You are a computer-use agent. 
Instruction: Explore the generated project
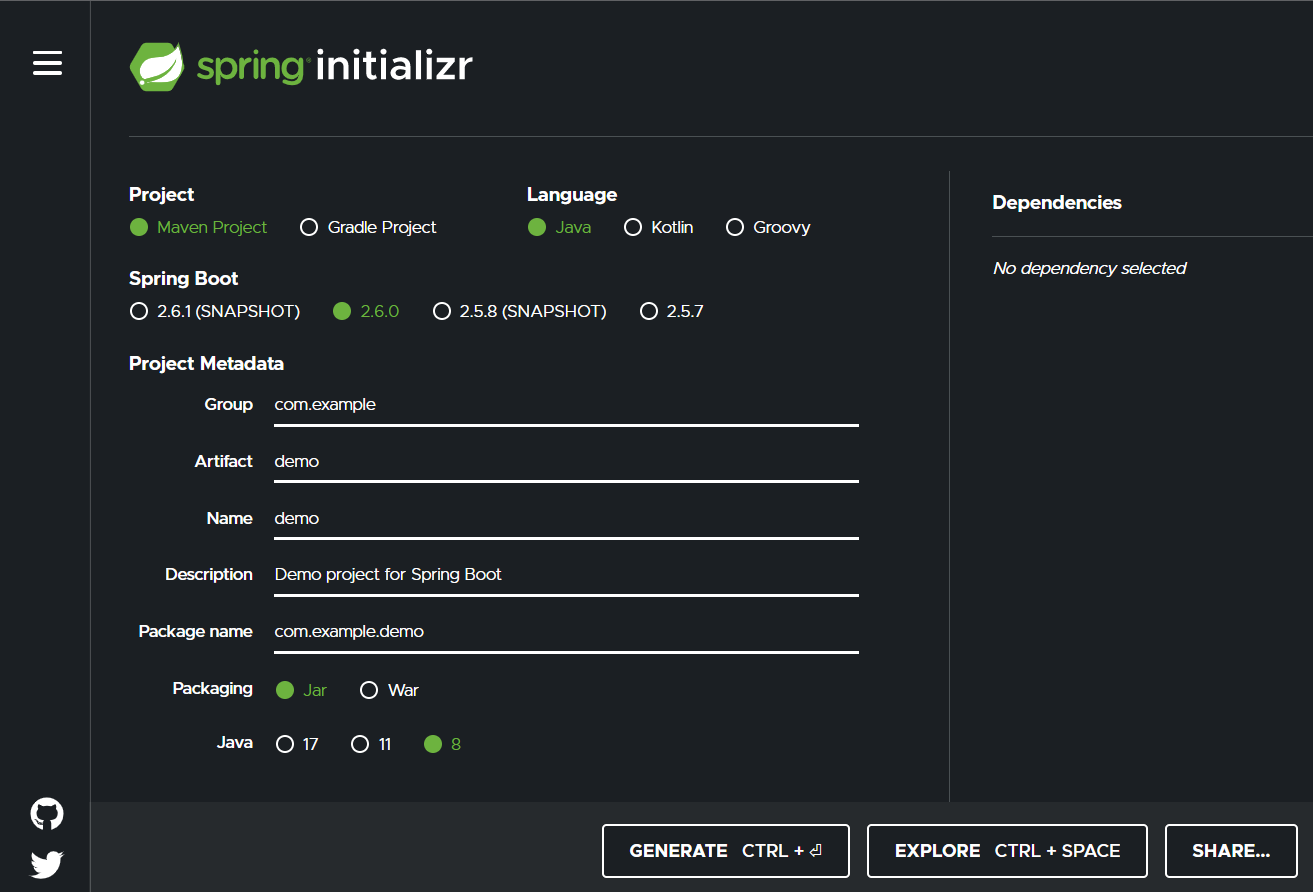point(1006,850)
